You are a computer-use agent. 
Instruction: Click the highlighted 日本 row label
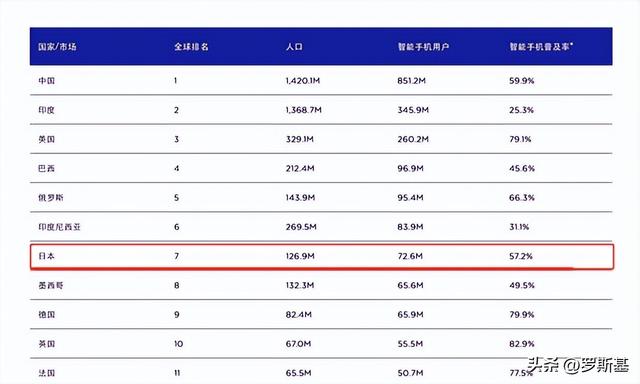coord(47,256)
